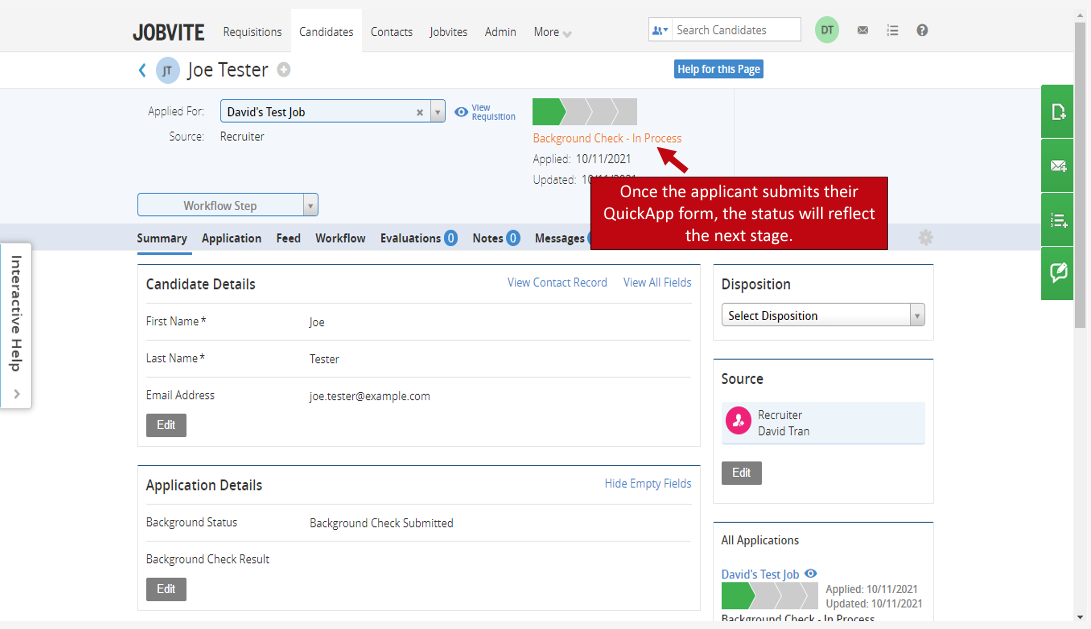Screen dimensions: 1091x629
Task: Click the green compose note sidebar icon
Action: tap(1057, 273)
